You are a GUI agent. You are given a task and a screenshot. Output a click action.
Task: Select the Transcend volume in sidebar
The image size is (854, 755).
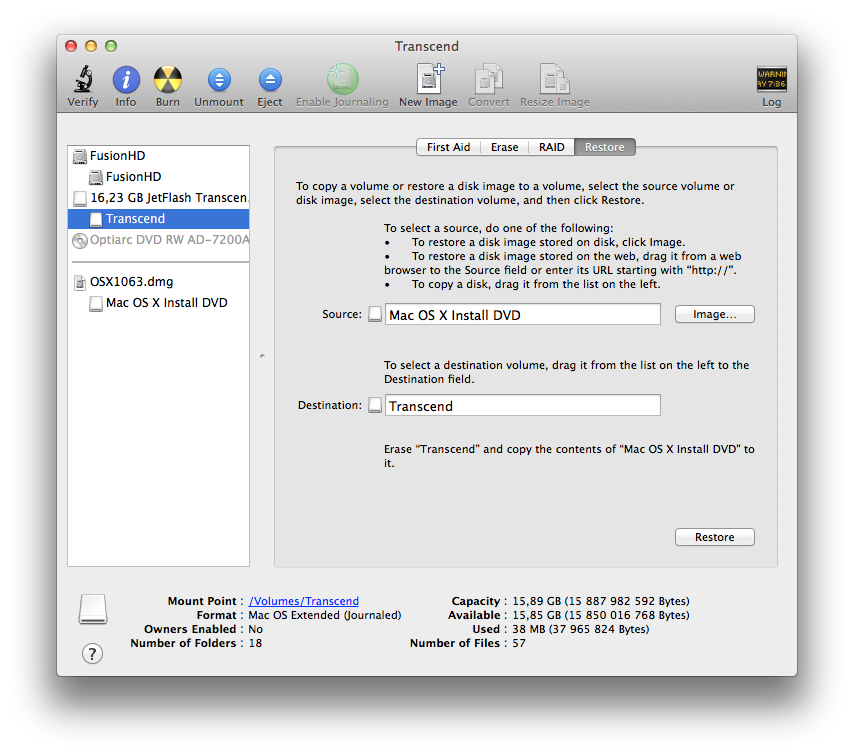[x=158, y=219]
